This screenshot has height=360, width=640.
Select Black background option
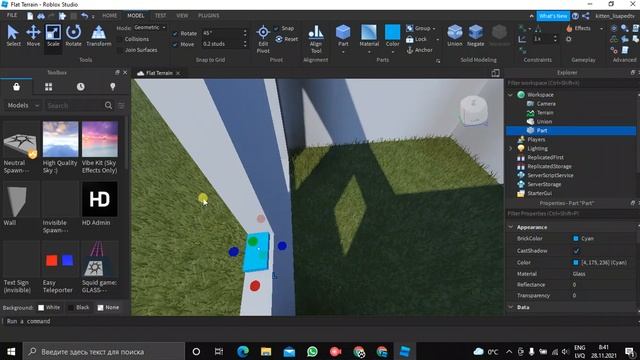(x=71, y=307)
